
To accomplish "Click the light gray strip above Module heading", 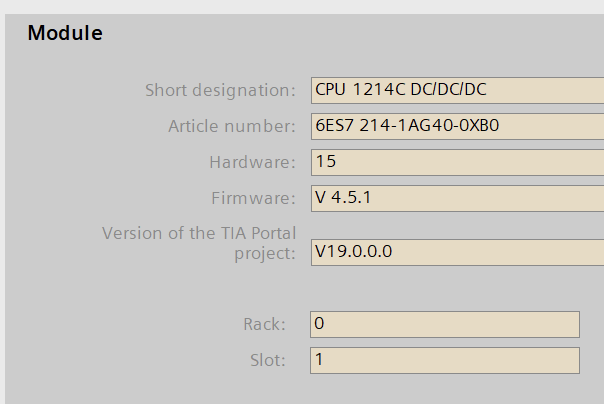I will (x=300, y=6).
